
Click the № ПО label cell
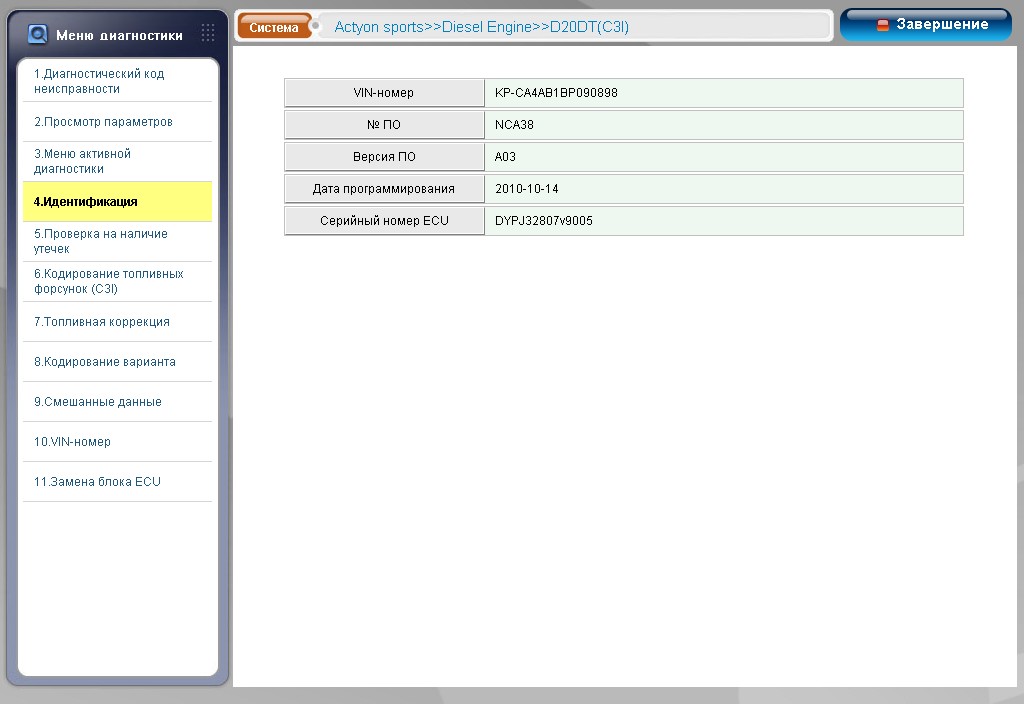[x=384, y=125]
